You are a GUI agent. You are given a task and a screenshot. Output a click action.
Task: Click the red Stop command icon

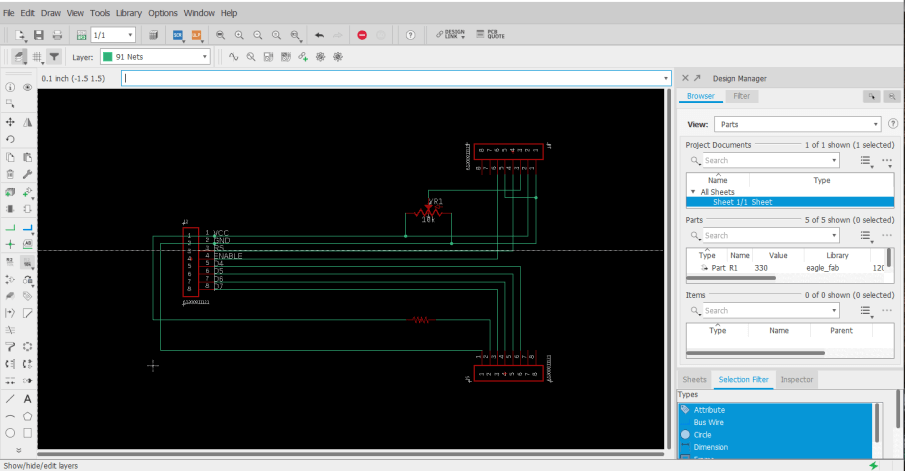point(362,35)
